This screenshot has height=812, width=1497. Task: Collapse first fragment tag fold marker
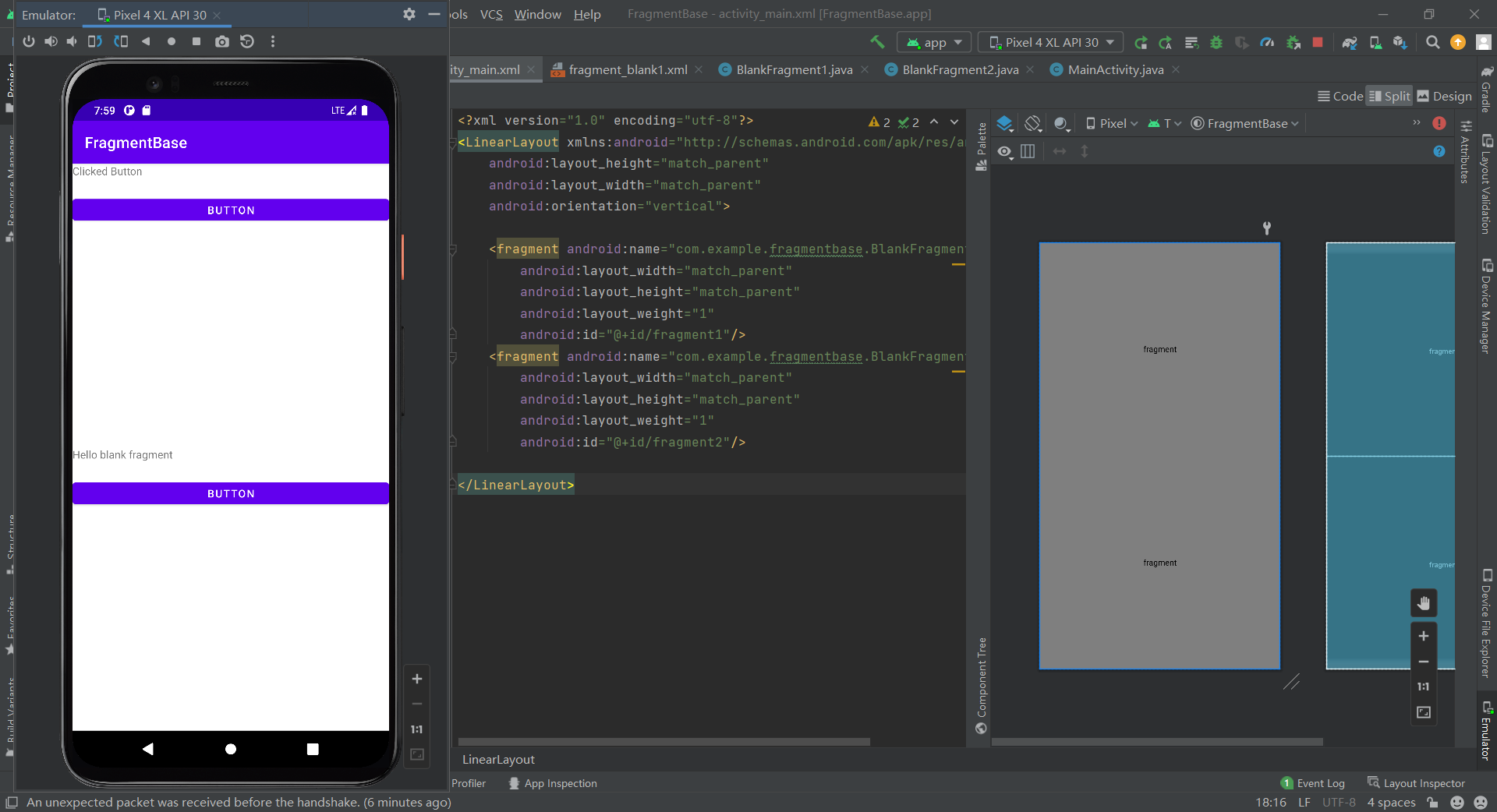tap(453, 249)
